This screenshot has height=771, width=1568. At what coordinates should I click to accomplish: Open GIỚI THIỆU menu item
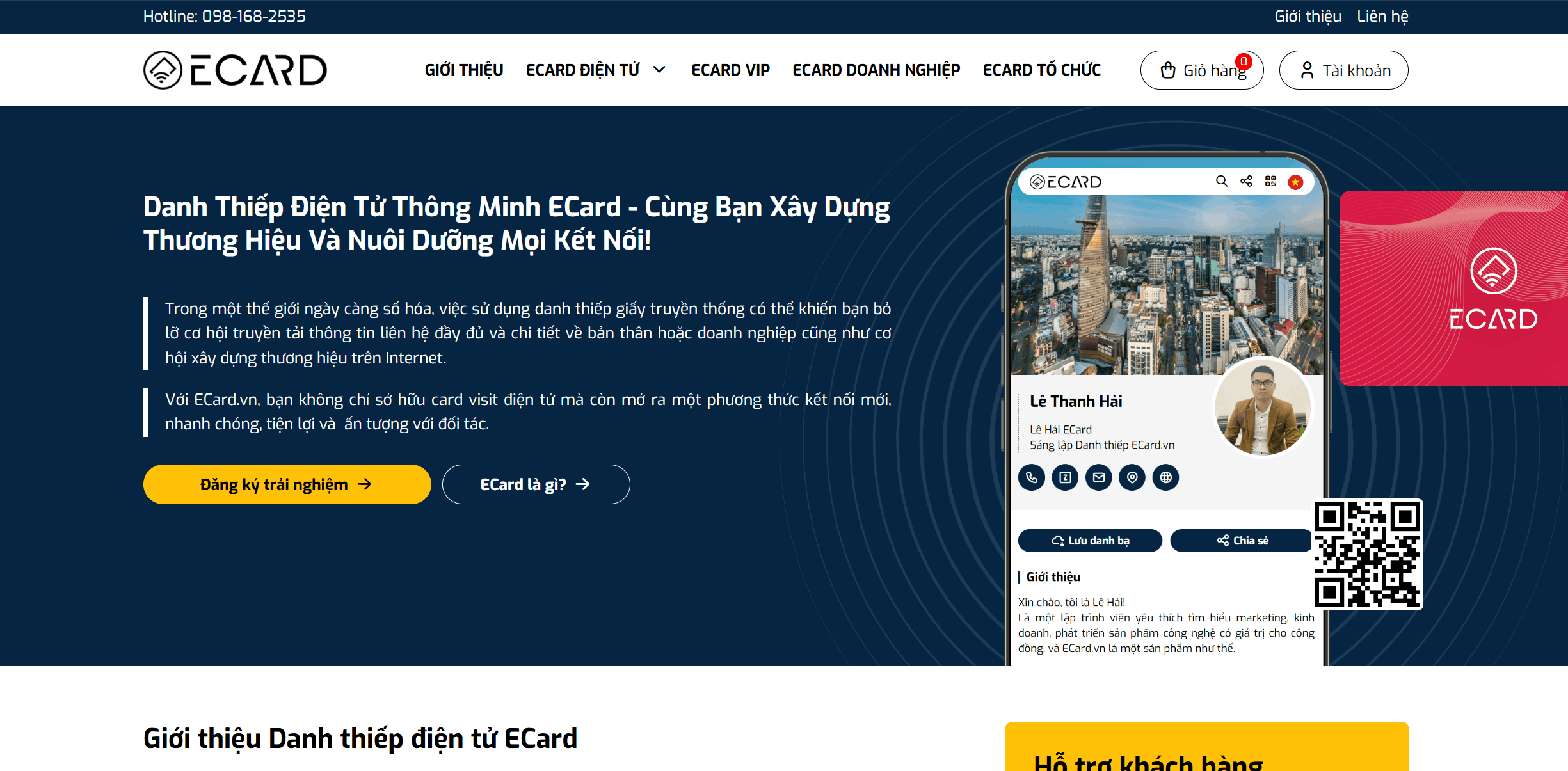(464, 70)
